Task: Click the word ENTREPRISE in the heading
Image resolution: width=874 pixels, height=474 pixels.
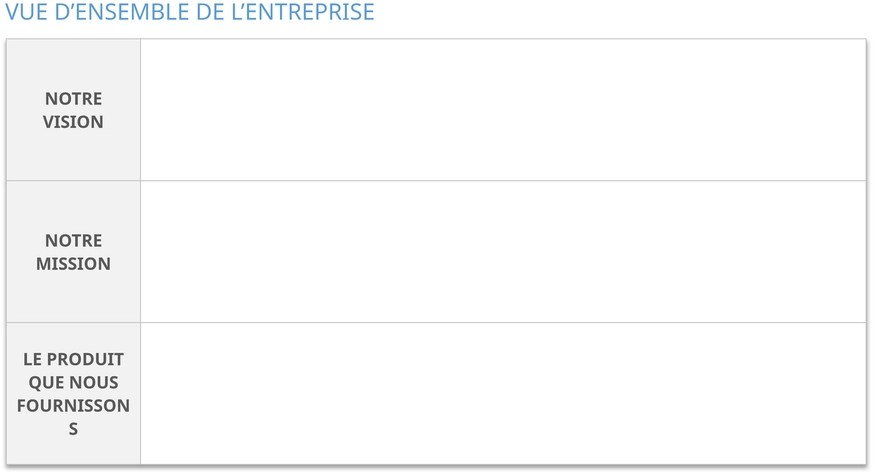Action: tap(302, 12)
